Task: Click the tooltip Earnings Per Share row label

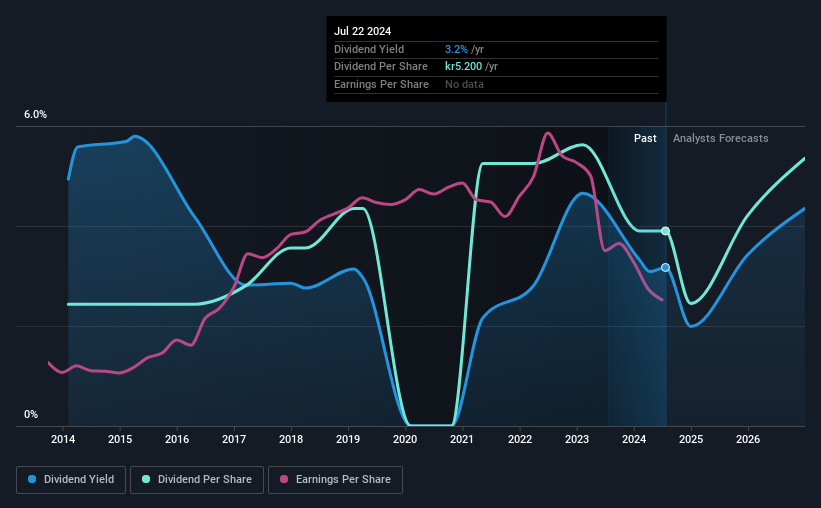Action: point(381,84)
